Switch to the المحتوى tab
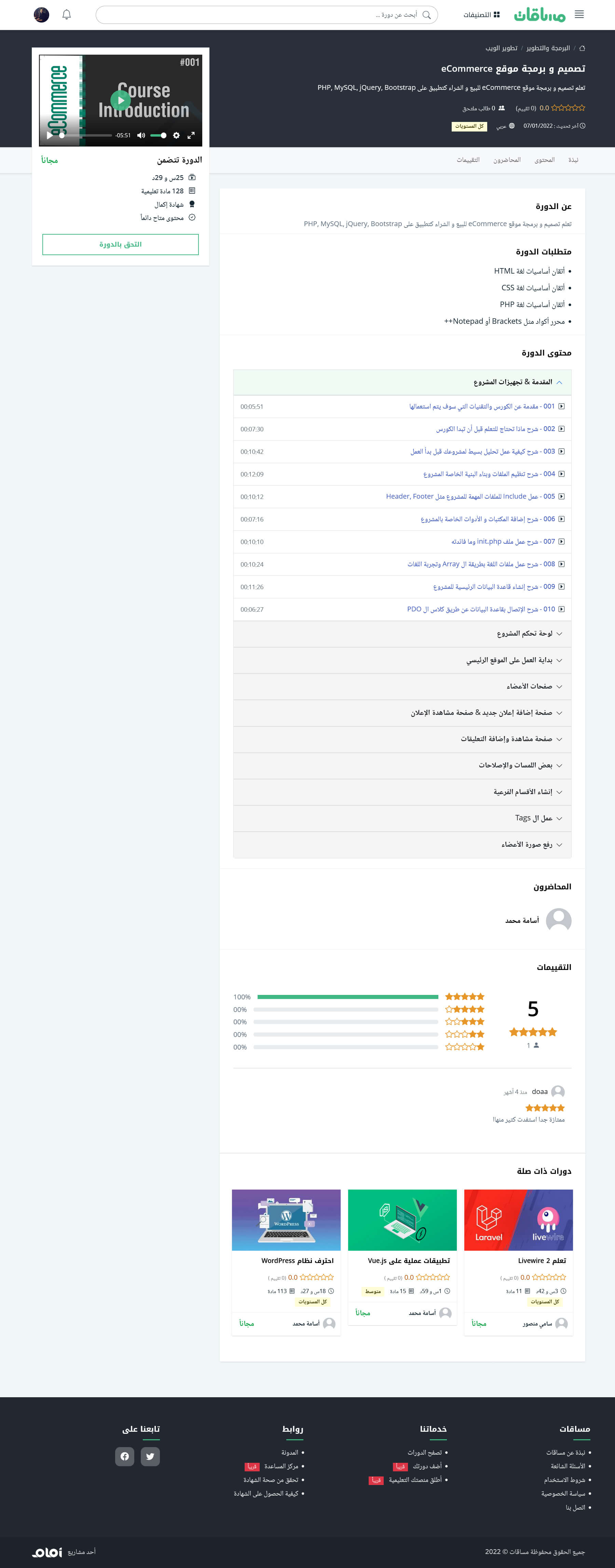Screen dimensions: 615x1568 tap(544, 160)
